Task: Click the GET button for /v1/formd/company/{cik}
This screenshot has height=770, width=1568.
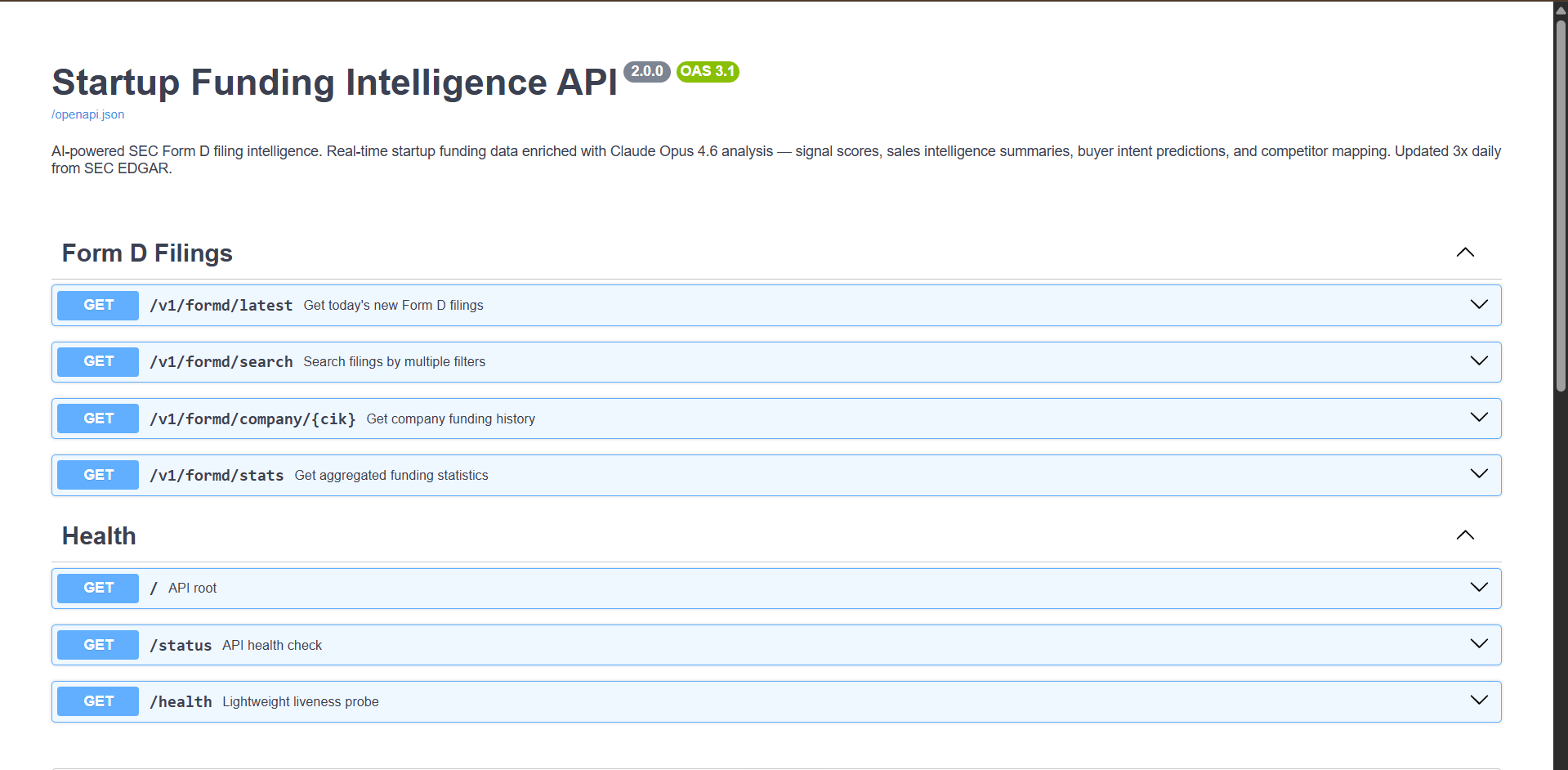Action: click(98, 419)
